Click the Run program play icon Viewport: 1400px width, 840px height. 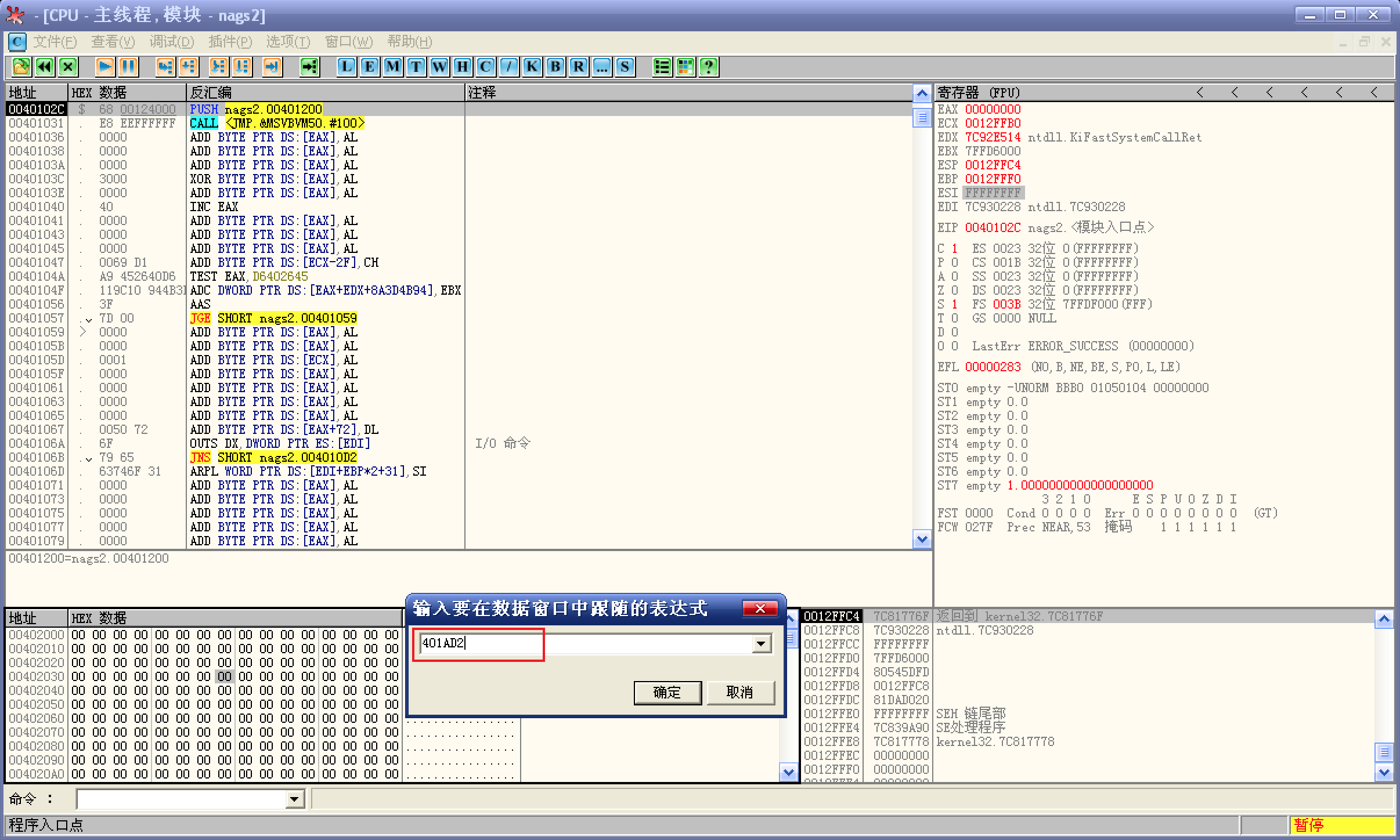[x=105, y=67]
